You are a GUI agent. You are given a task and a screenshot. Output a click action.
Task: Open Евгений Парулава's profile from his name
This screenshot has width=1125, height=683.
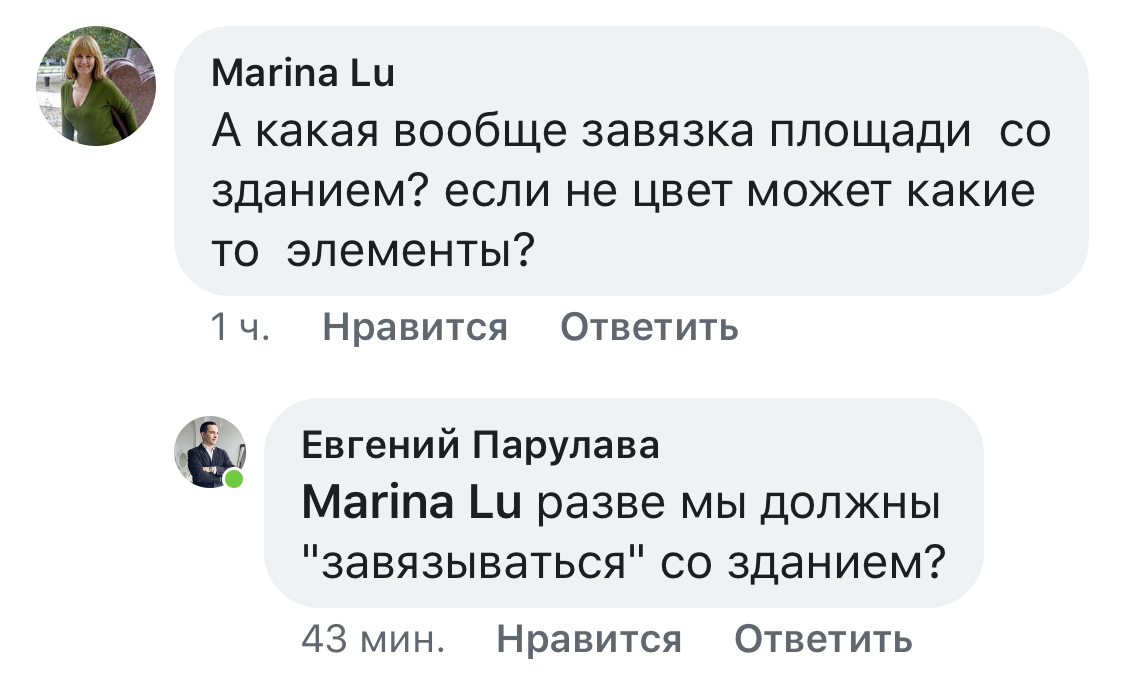480,445
